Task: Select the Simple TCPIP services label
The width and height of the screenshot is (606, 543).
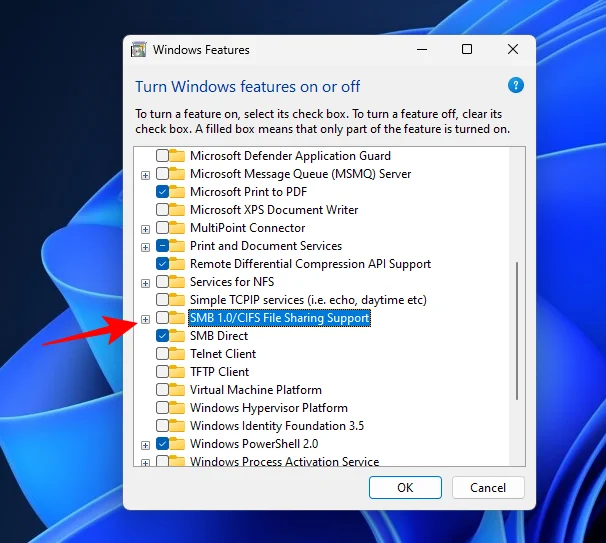Action: pos(308,300)
